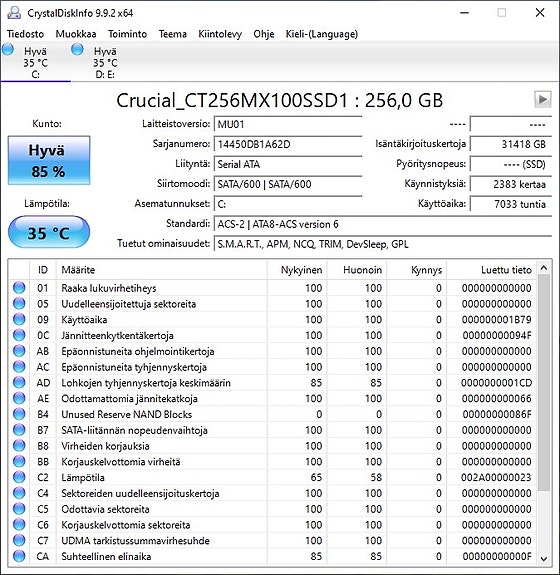Viewport: 560px width, 575px height.
Task: Open the Kieli-(Language) menu
Action: pos(322,34)
